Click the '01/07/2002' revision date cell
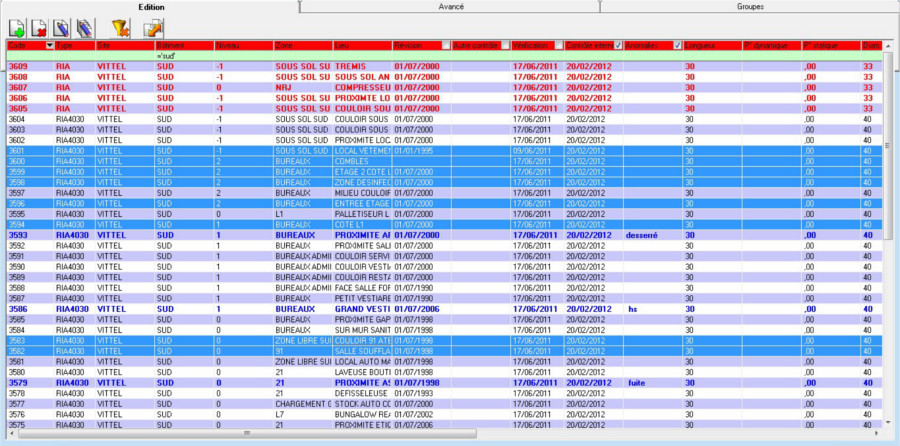This screenshot has height=446, width=900. point(421,414)
